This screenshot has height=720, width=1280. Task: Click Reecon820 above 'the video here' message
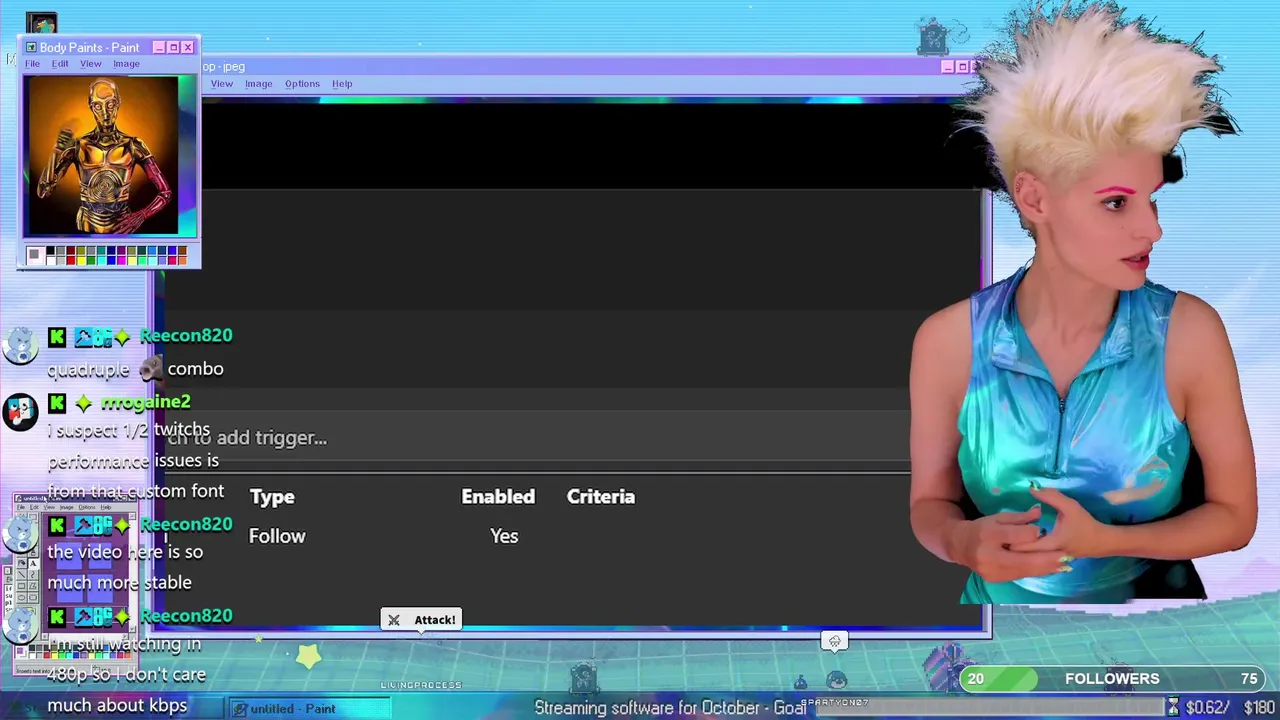[186, 524]
